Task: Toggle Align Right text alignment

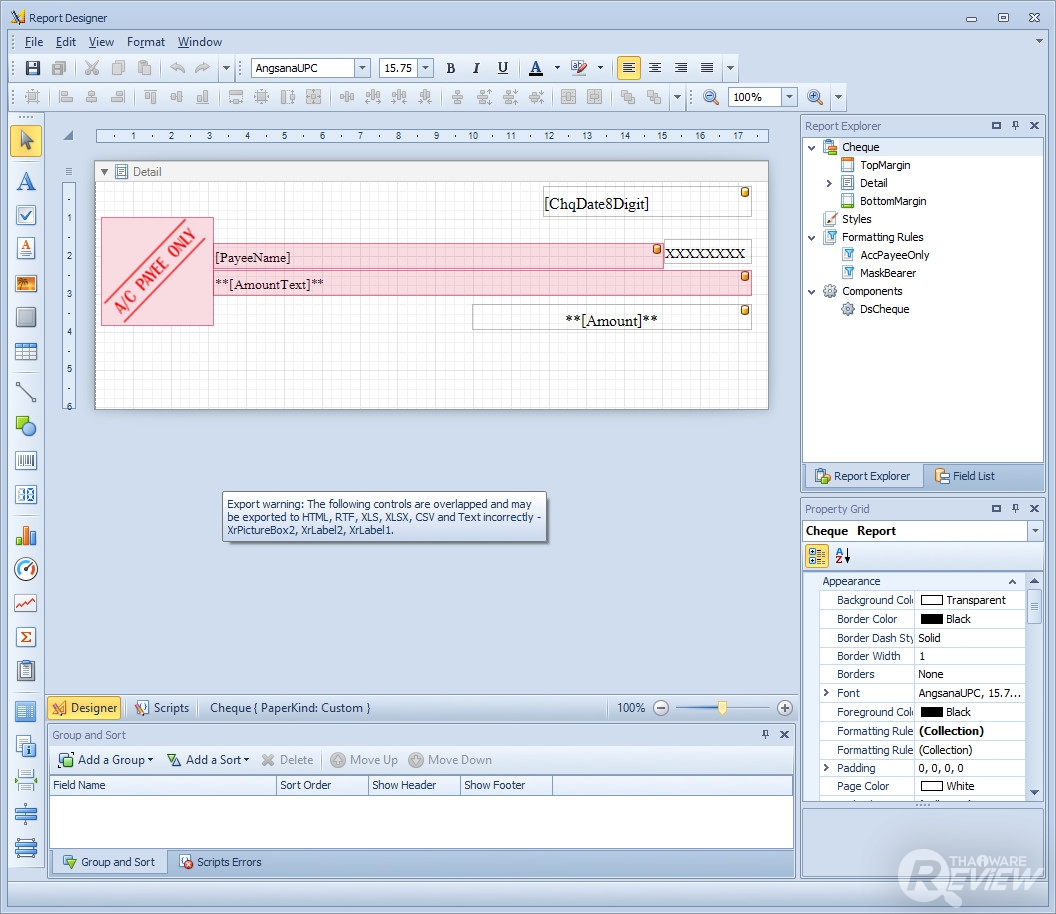Action: tap(681, 68)
